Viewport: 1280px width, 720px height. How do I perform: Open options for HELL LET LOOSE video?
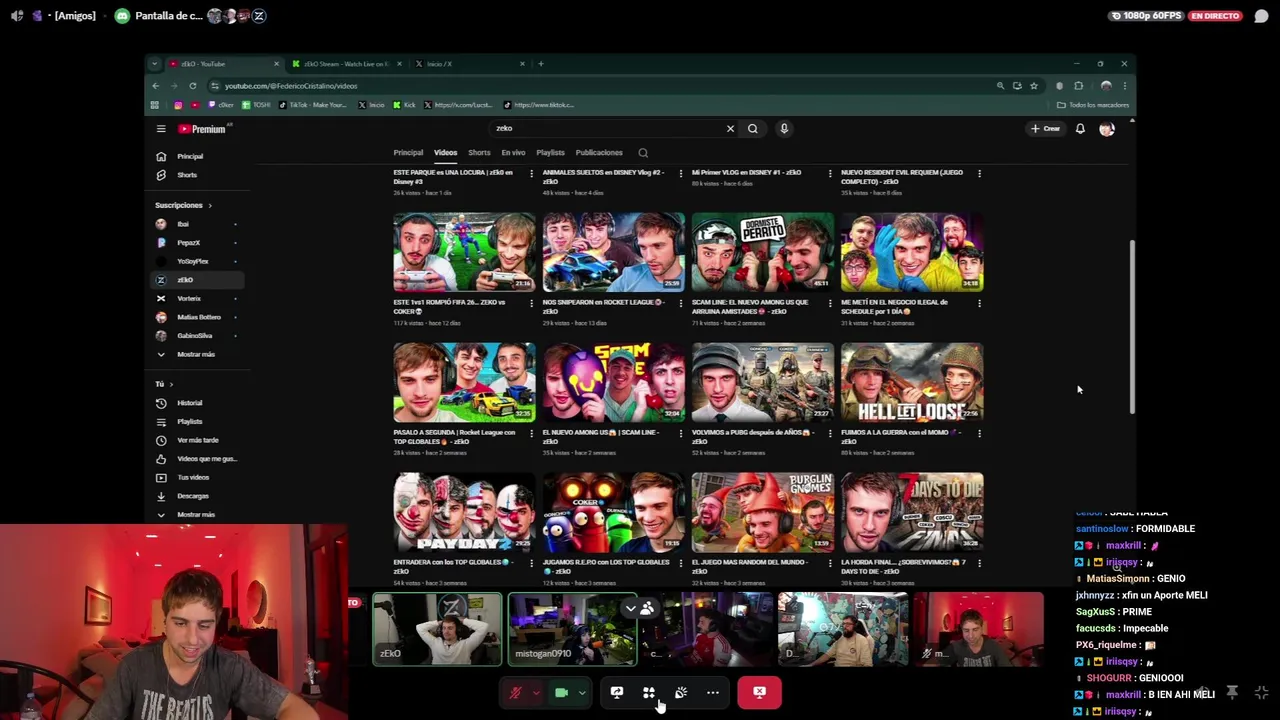point(979,433)
